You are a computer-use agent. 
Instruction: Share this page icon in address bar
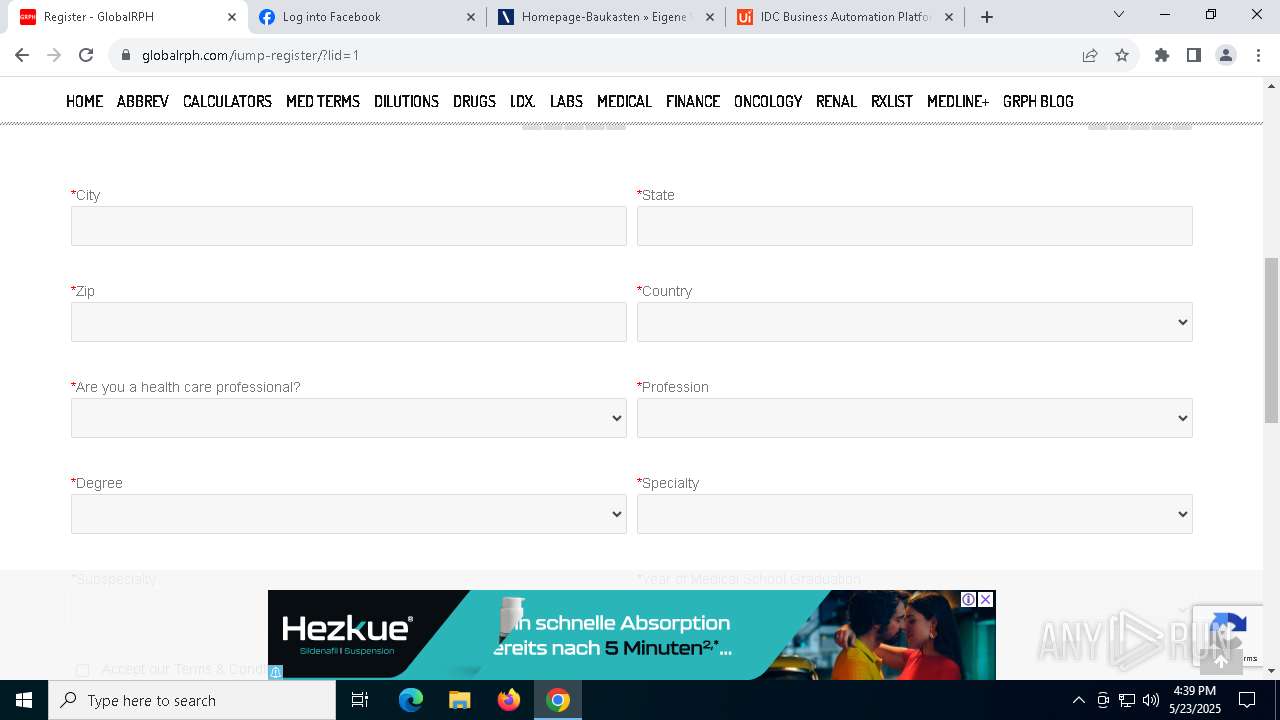[1090, 55]
